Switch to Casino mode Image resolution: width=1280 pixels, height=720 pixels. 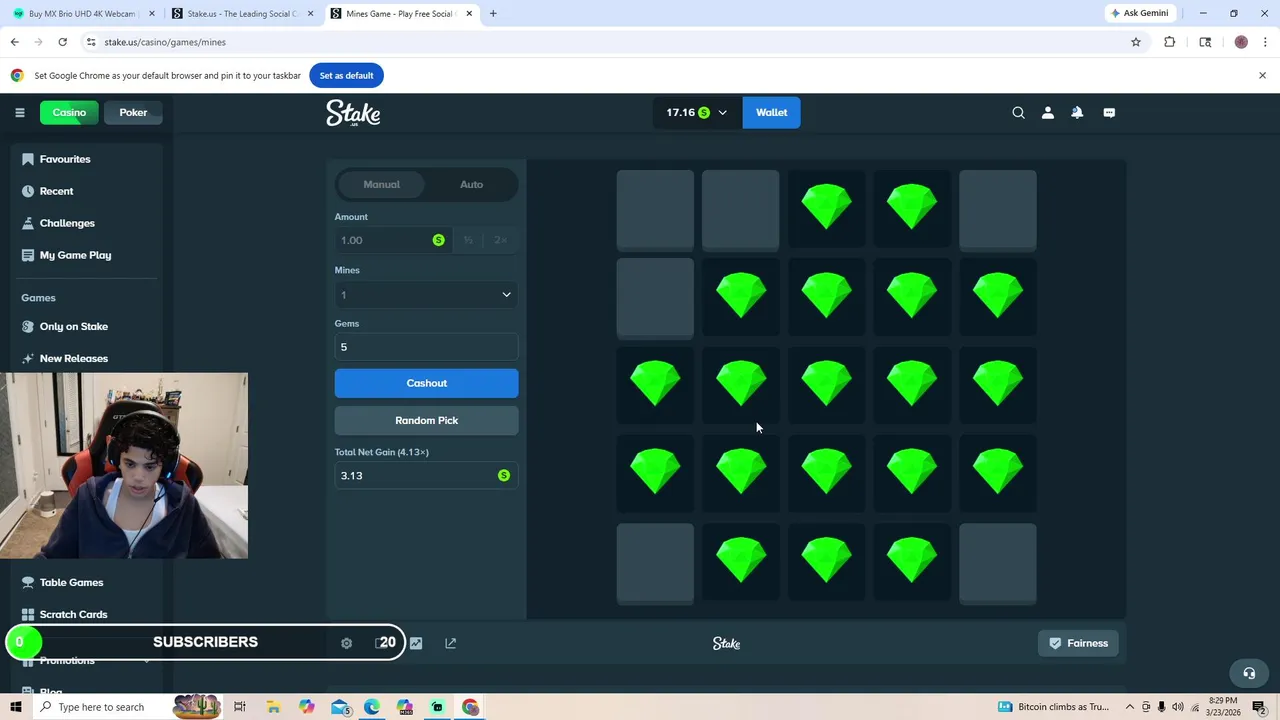pos(69,113)
